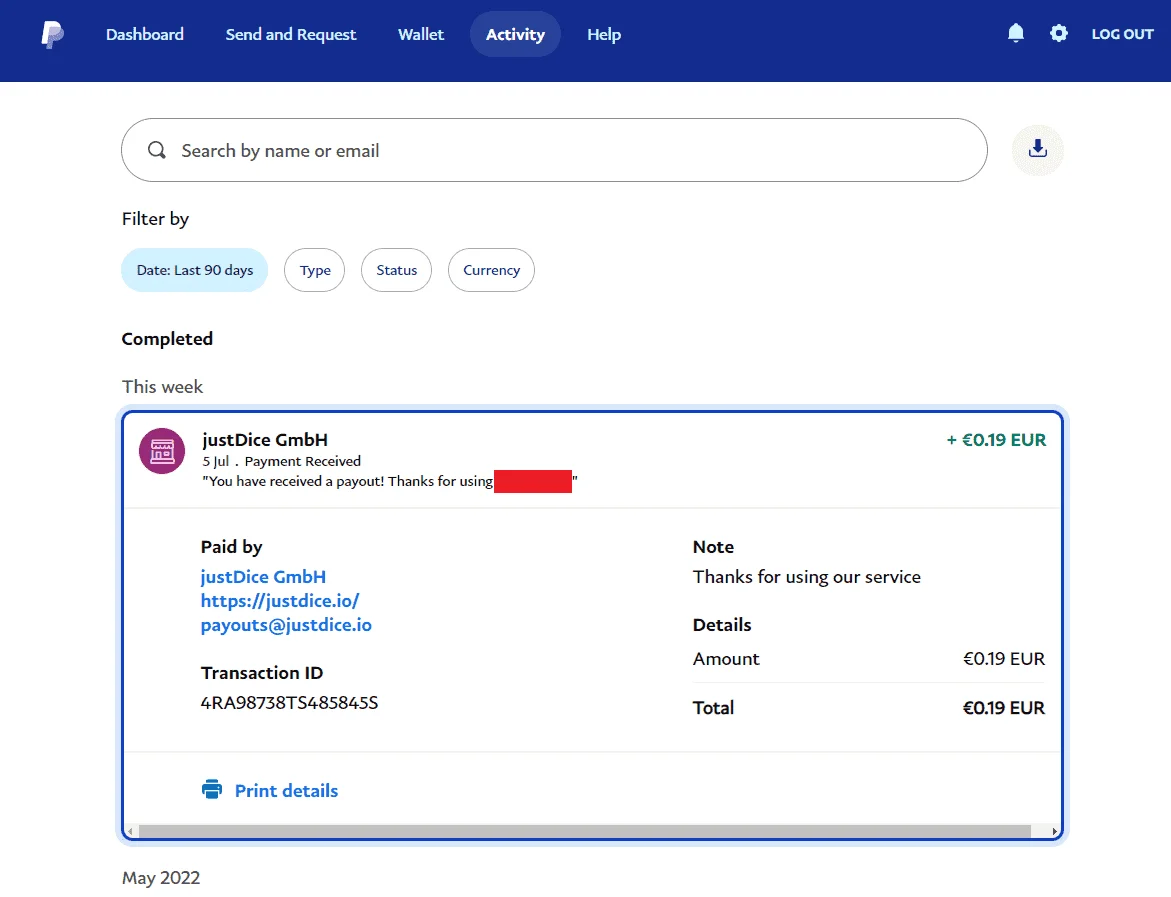Click the PayPal logo

click(52, 34)
